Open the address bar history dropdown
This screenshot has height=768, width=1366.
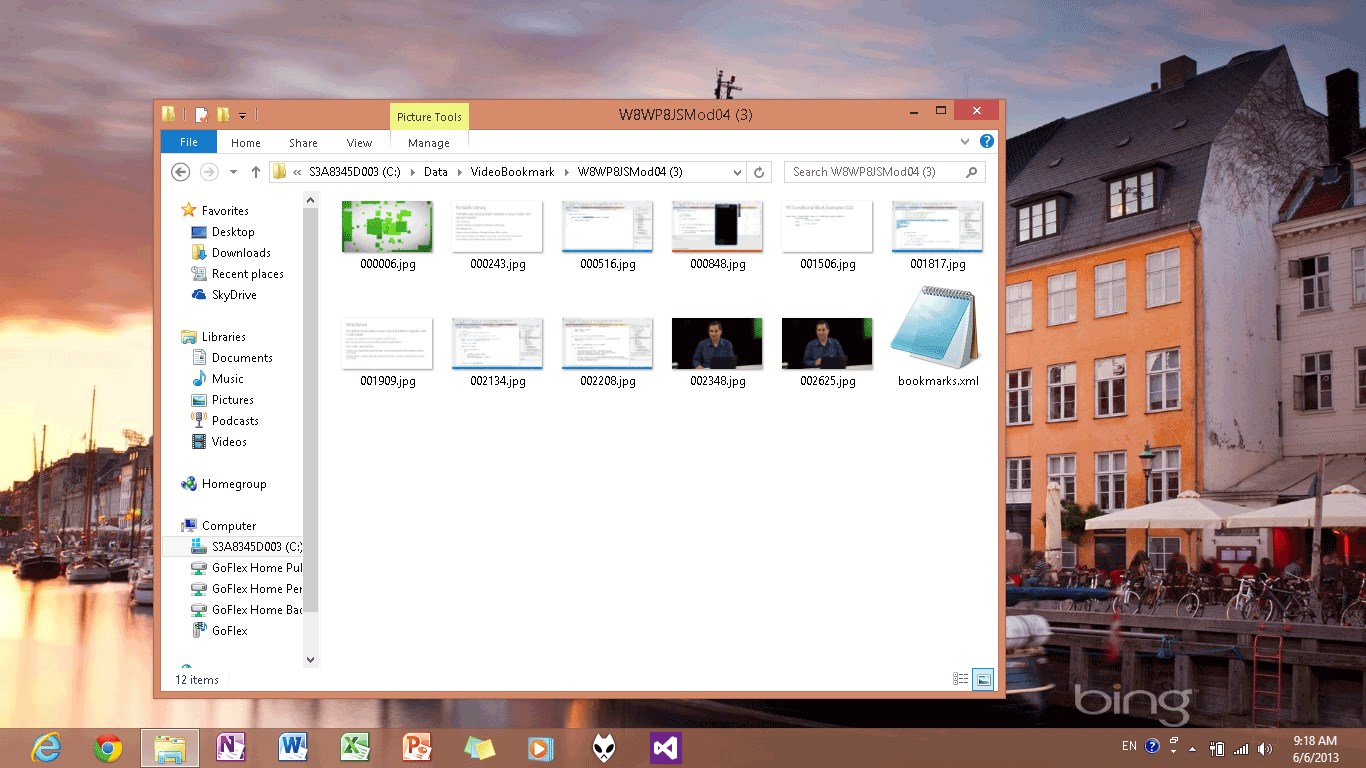point(738,172)
